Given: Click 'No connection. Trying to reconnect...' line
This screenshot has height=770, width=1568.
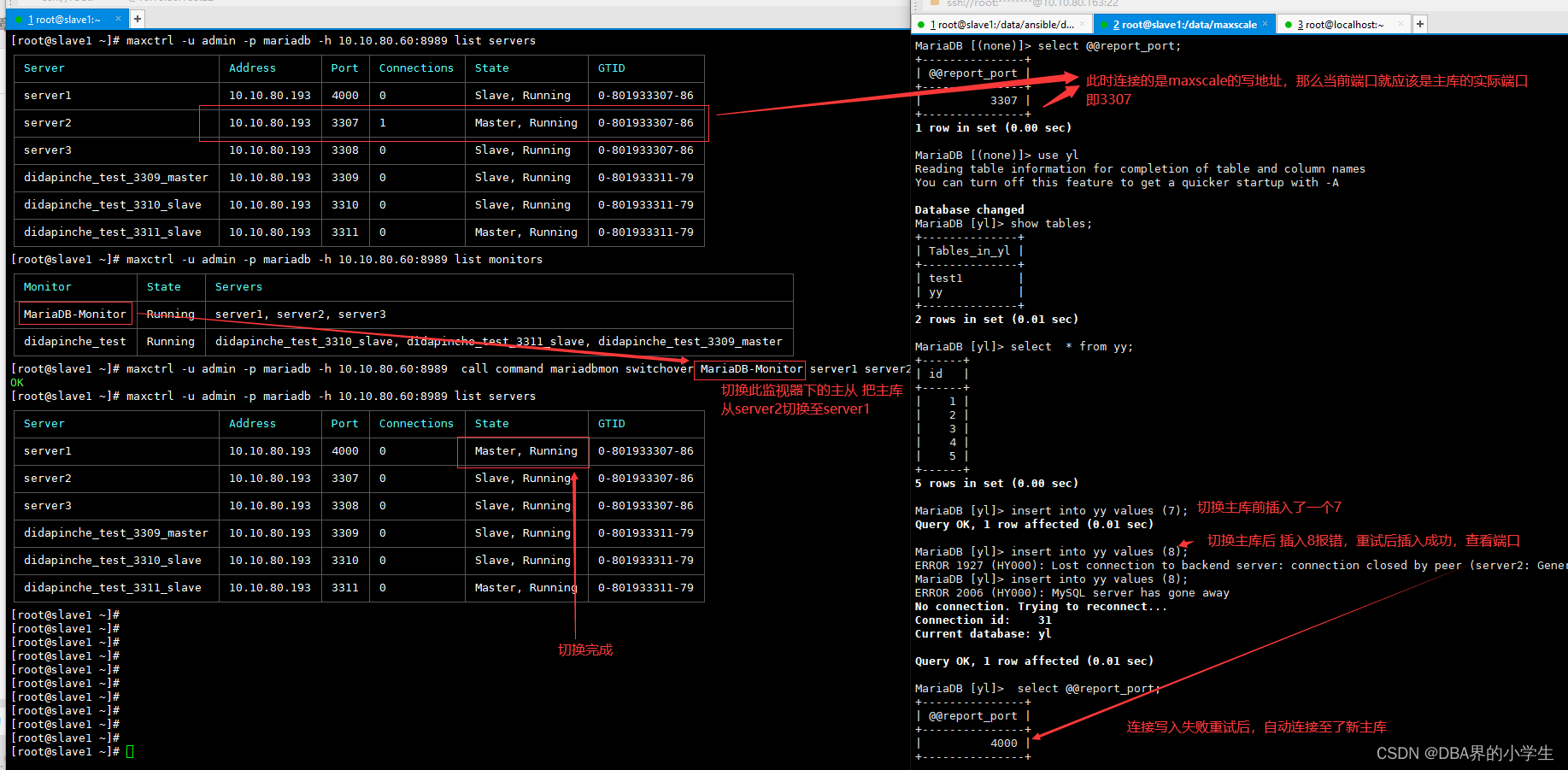Looking at the screenshot, I should 1041,607.
